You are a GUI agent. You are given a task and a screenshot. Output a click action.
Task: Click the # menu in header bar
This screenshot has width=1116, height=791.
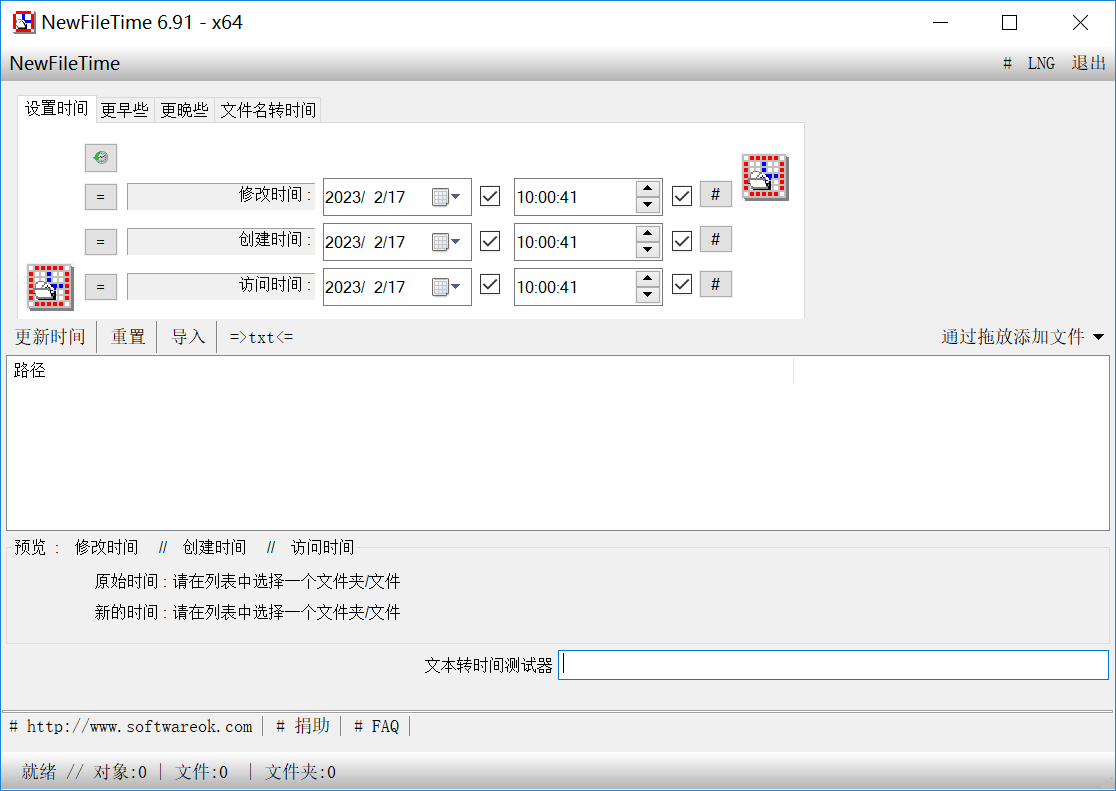(x=1007, y=63)
